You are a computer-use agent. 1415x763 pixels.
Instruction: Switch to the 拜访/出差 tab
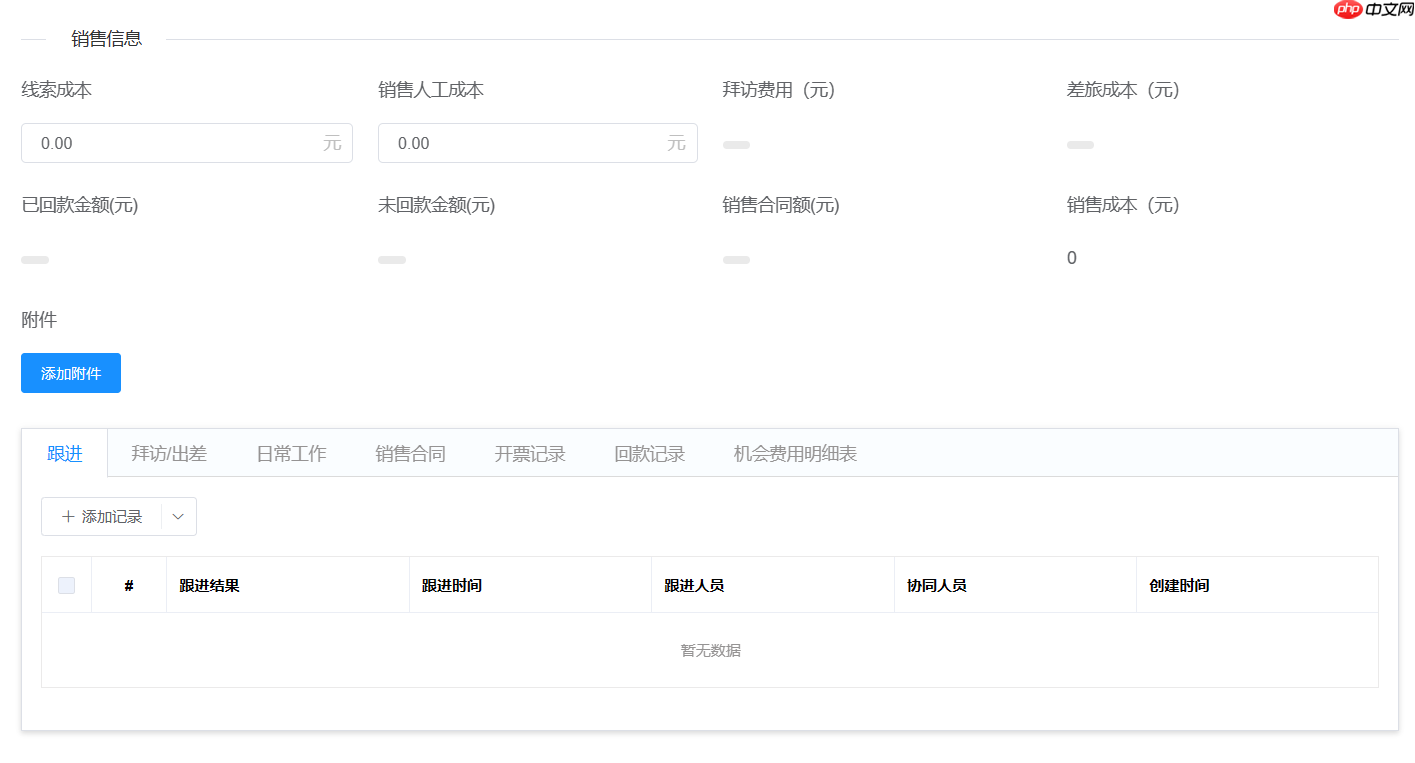[x=169, y=454]
